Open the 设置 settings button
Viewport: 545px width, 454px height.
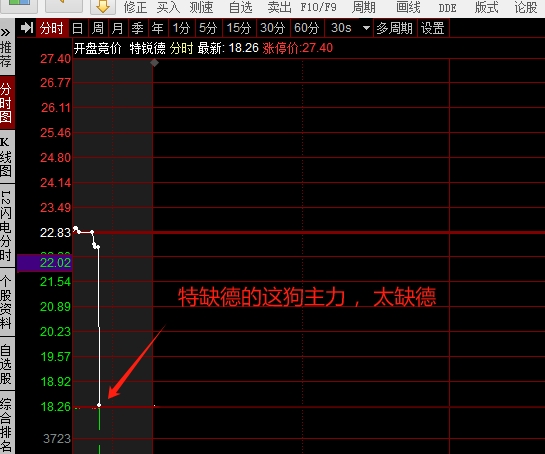pos(433,28)
